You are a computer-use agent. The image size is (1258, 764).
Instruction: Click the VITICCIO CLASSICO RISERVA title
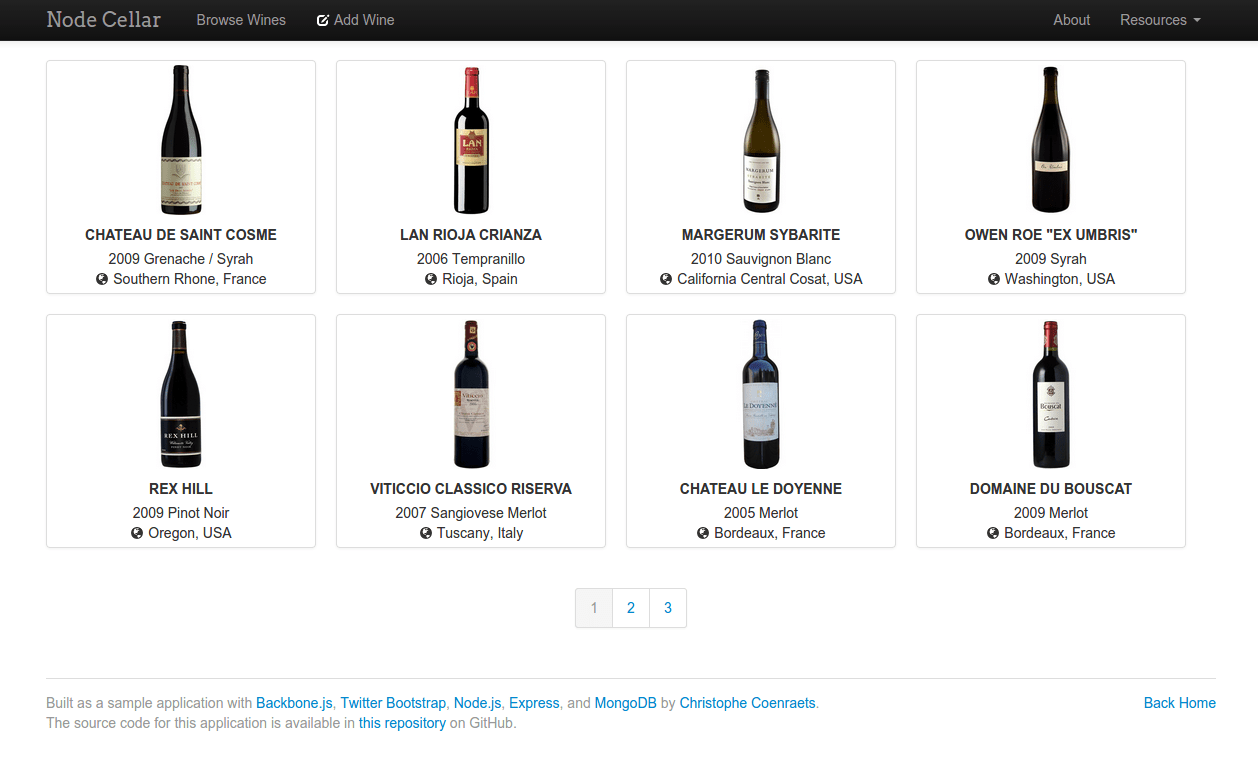[x=471, y=489]
